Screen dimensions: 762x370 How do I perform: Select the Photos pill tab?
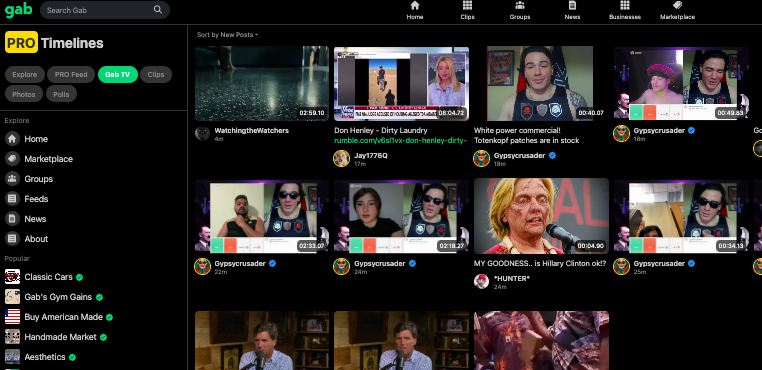24,94
